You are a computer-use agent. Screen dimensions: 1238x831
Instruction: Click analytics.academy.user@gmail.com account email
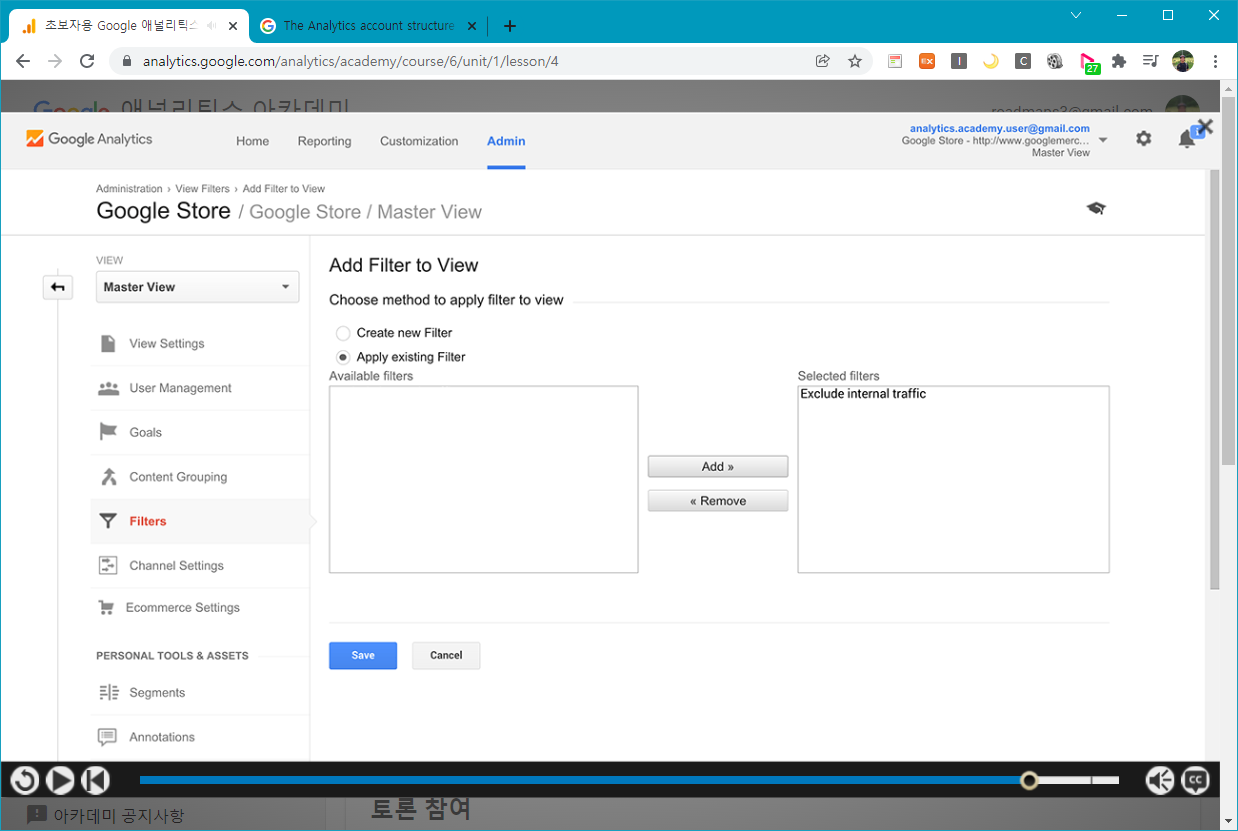tap(999, 128)
